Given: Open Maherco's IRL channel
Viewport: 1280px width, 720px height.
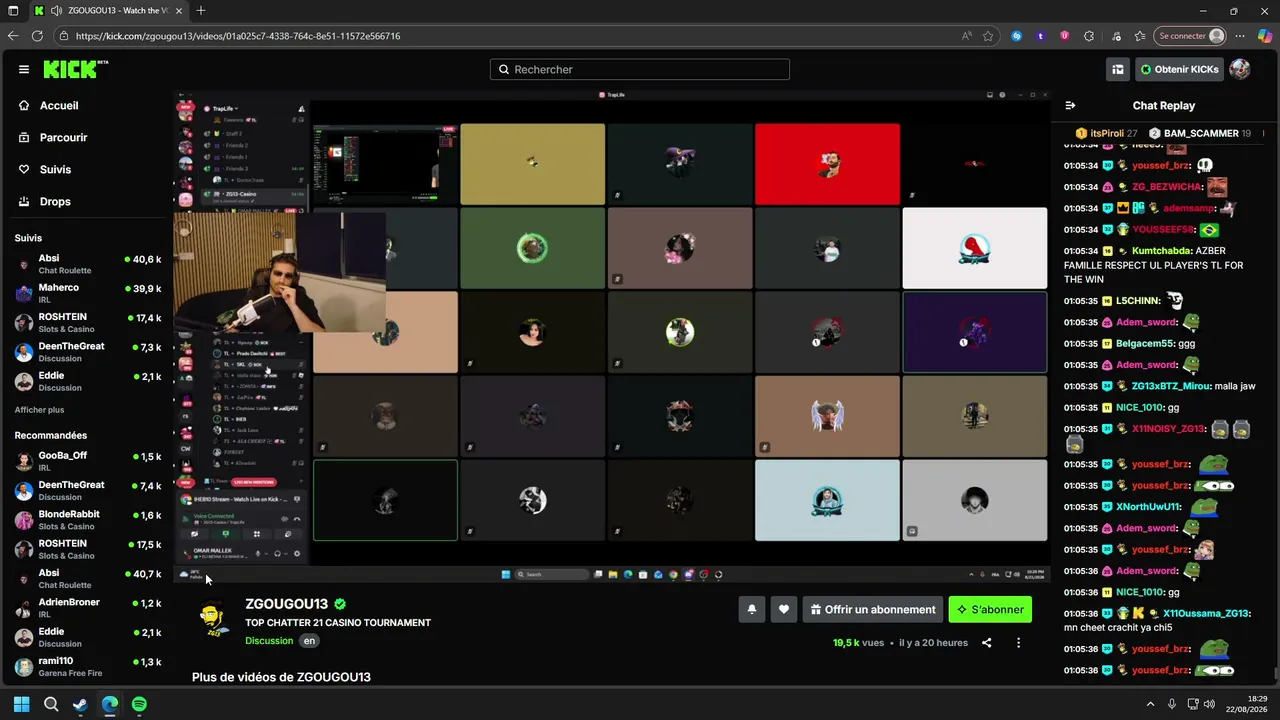Looking at the screenshot, I should click(x=86, y=293).
